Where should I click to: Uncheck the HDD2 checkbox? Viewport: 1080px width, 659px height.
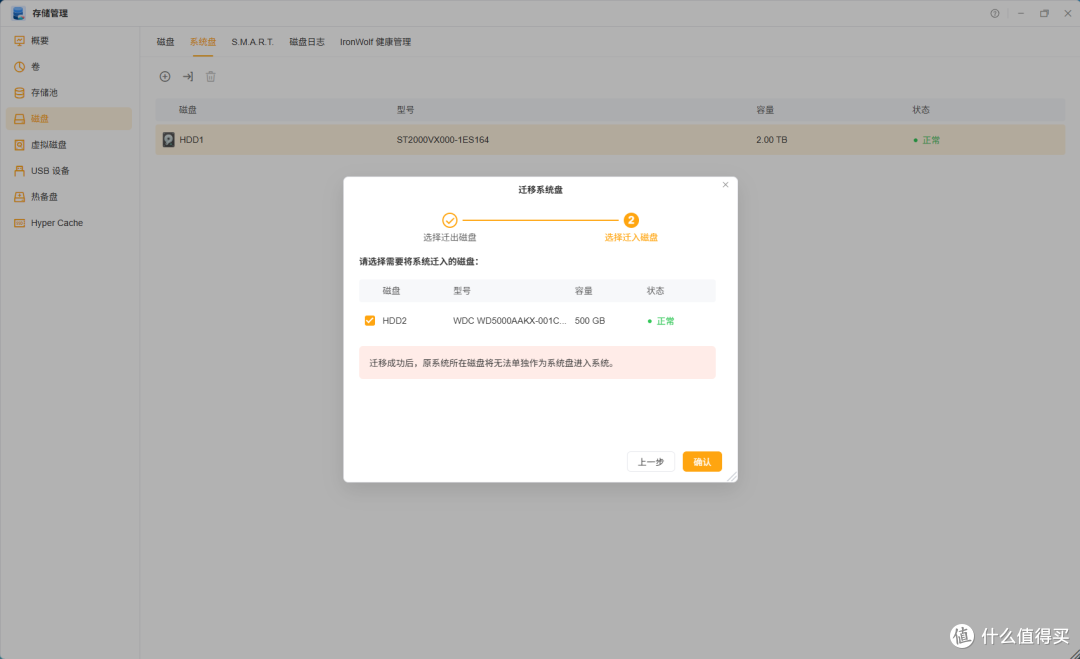(x=370, y=321)
